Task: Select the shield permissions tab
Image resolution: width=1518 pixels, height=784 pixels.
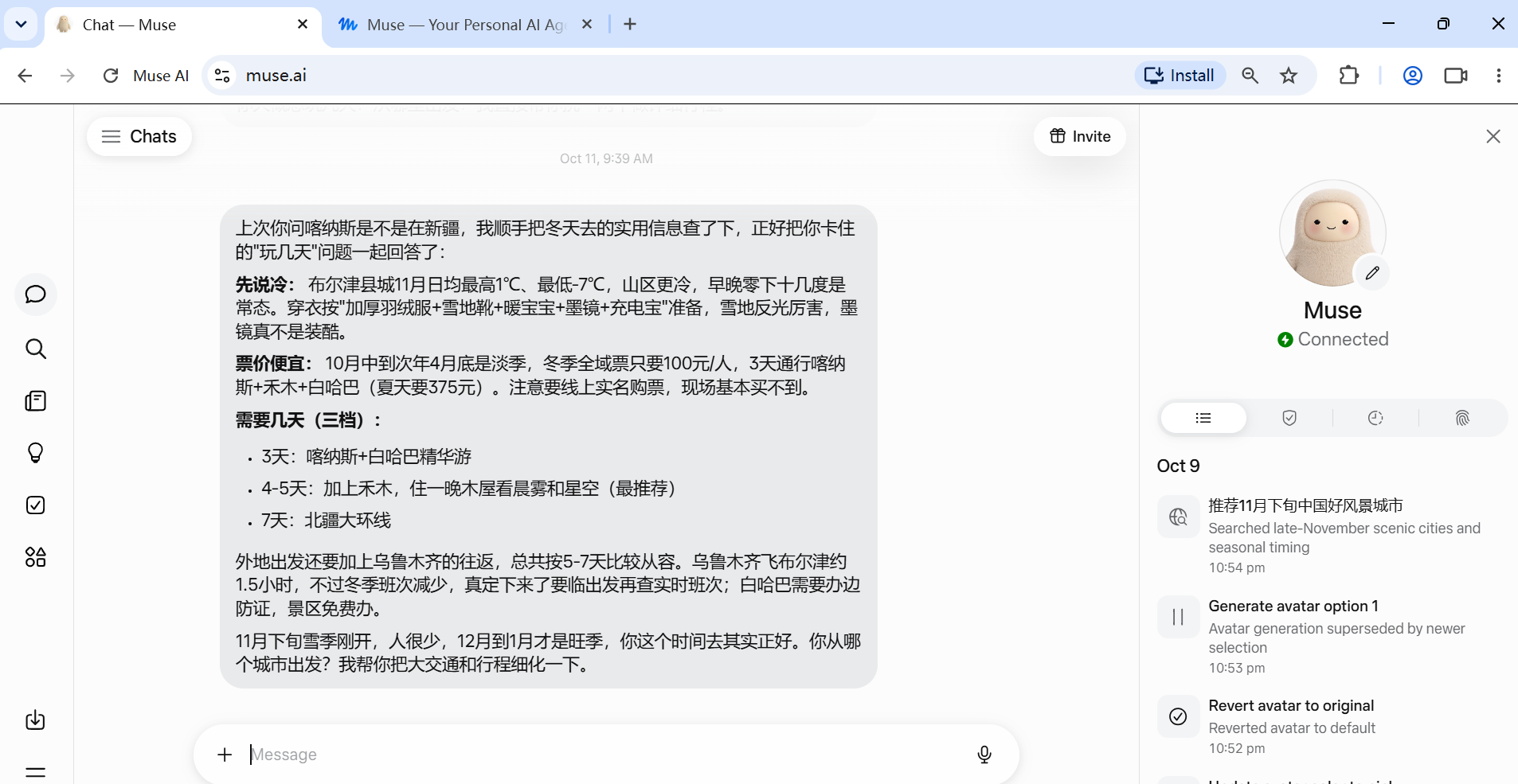Action: [1289, 418]
